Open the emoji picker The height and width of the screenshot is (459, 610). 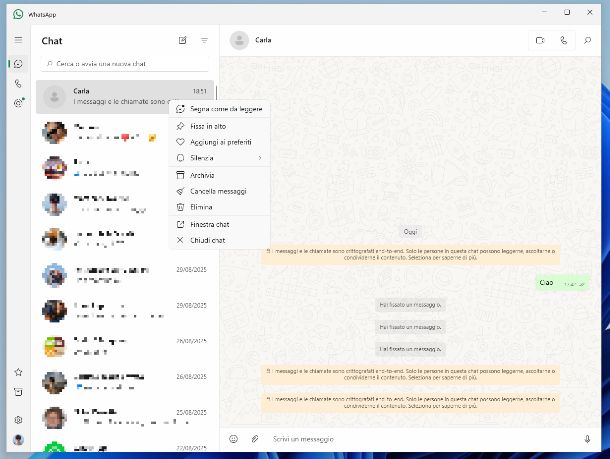tap(233, 439)
